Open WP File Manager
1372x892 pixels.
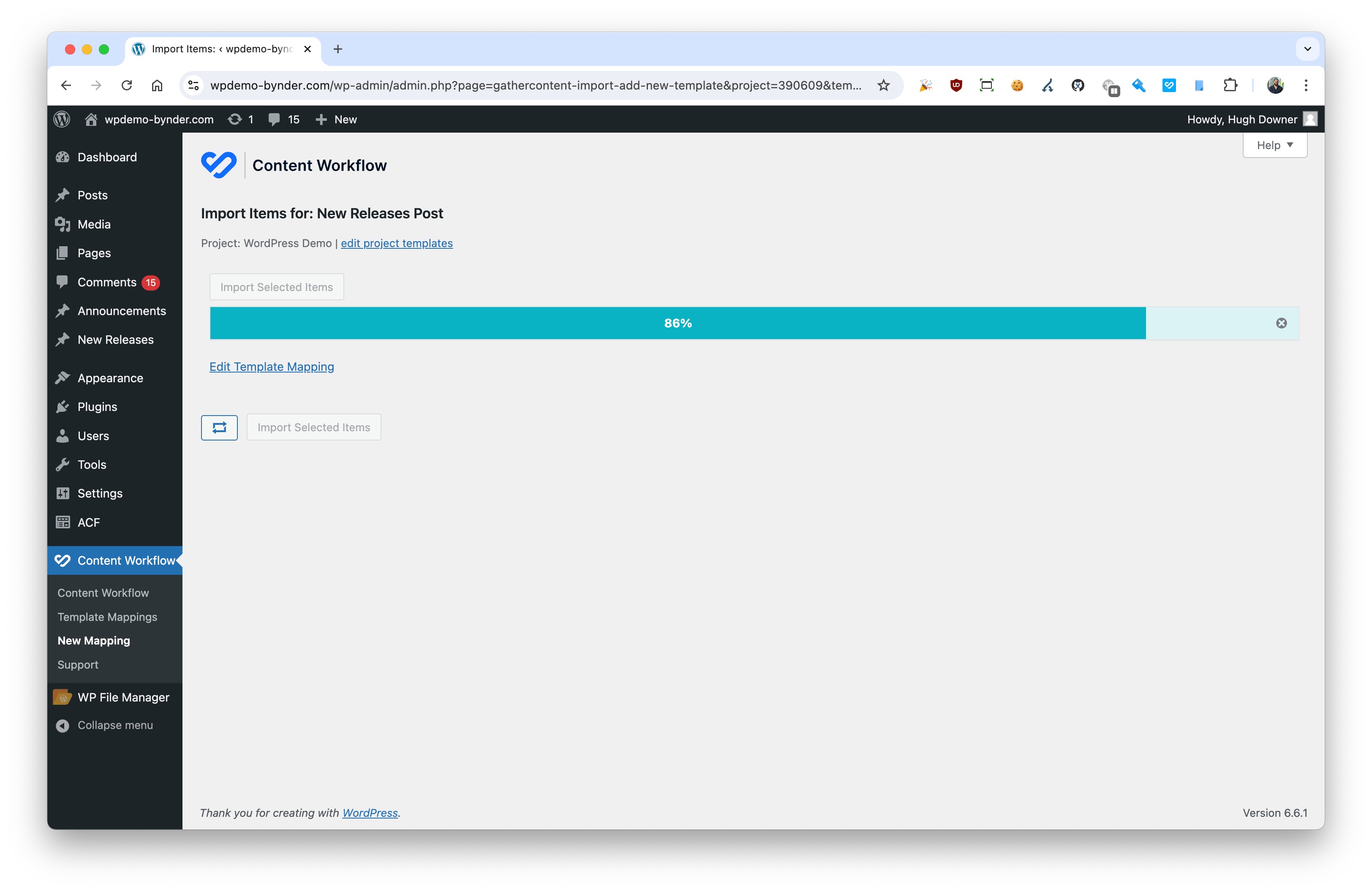[115, 697]
